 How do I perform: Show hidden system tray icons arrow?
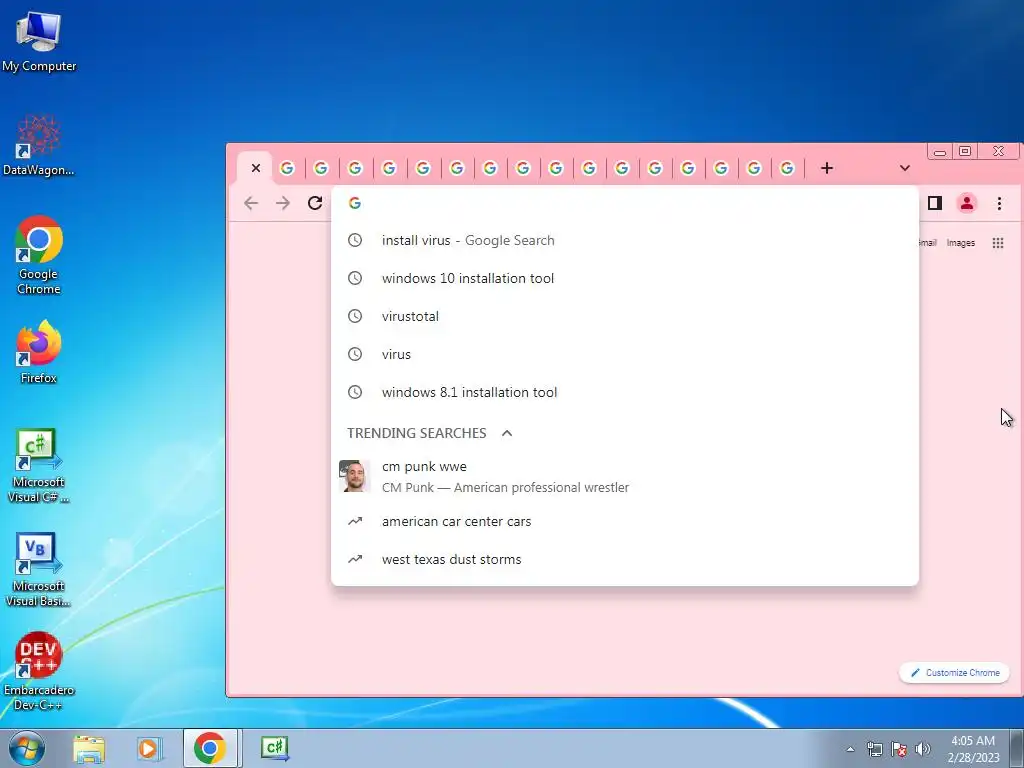850,749
